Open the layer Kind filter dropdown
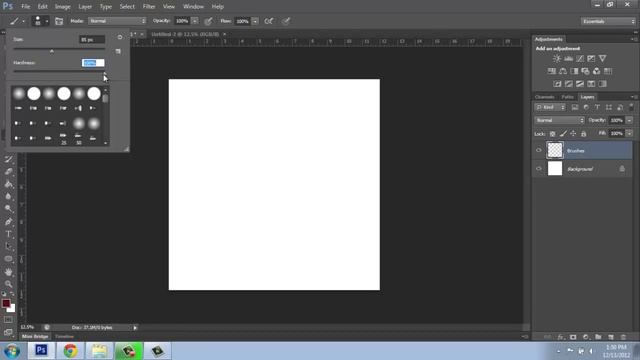The image size is (640, 360). click(x=550, y=107)
